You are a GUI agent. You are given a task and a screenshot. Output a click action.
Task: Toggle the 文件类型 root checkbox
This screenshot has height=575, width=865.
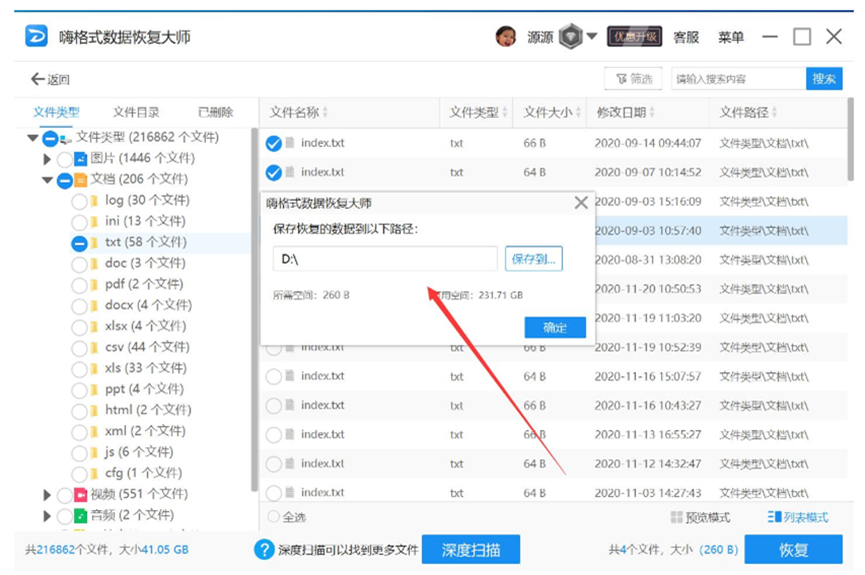click(50, 138)
